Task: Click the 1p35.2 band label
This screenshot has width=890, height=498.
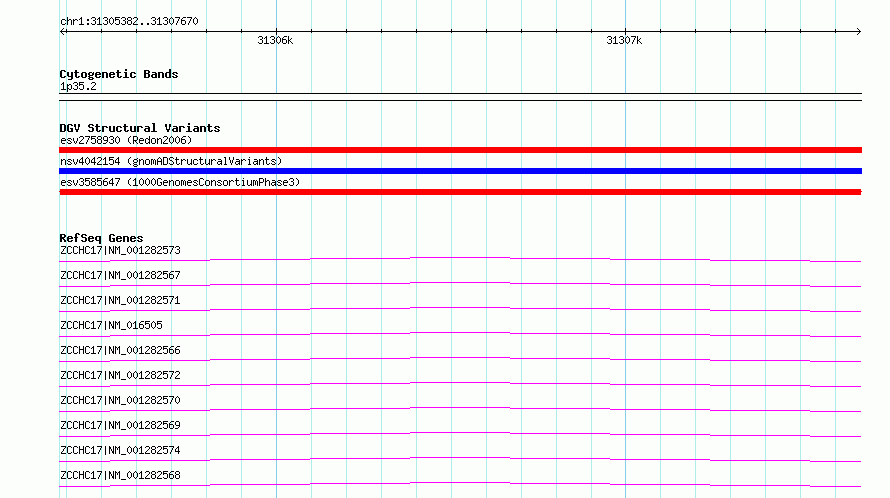Action: pyautogui.click(x=78, y=86)
